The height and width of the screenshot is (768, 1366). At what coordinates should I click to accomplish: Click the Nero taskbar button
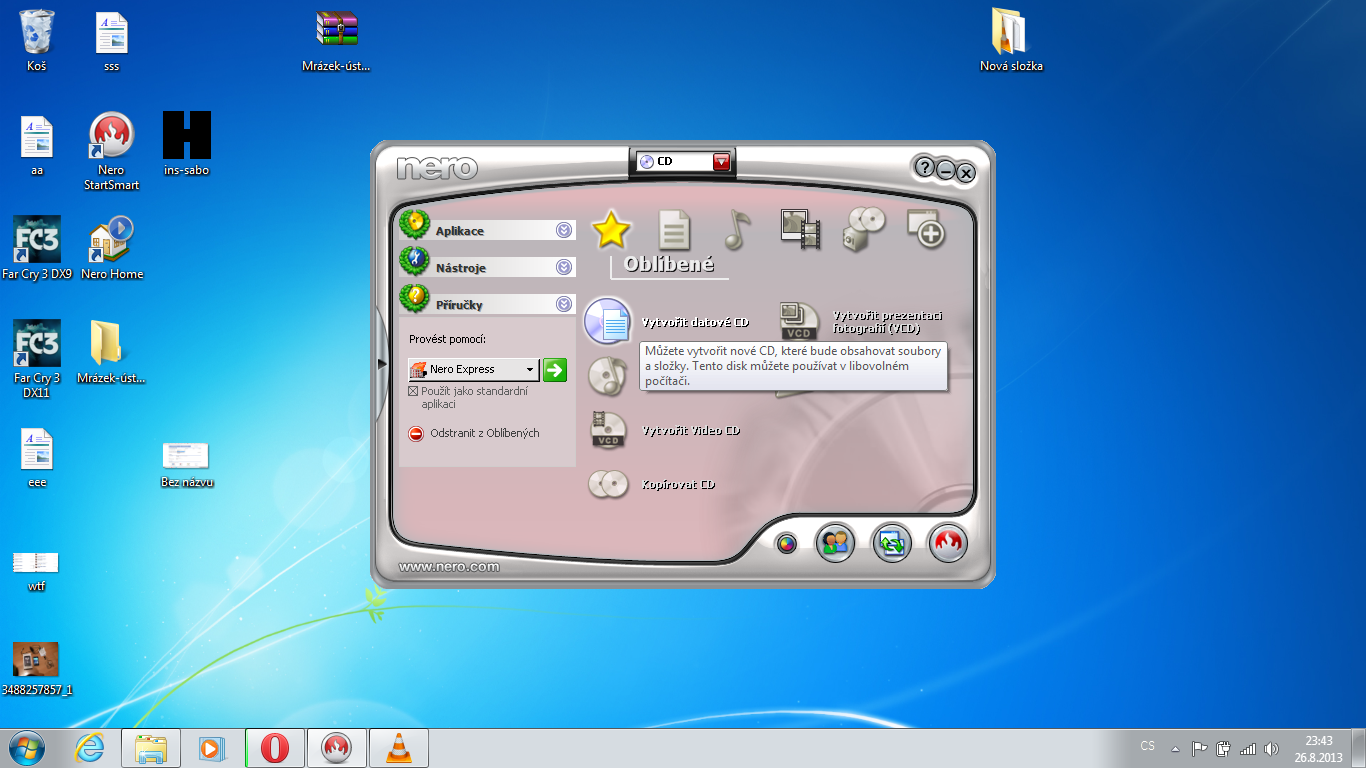337,748
